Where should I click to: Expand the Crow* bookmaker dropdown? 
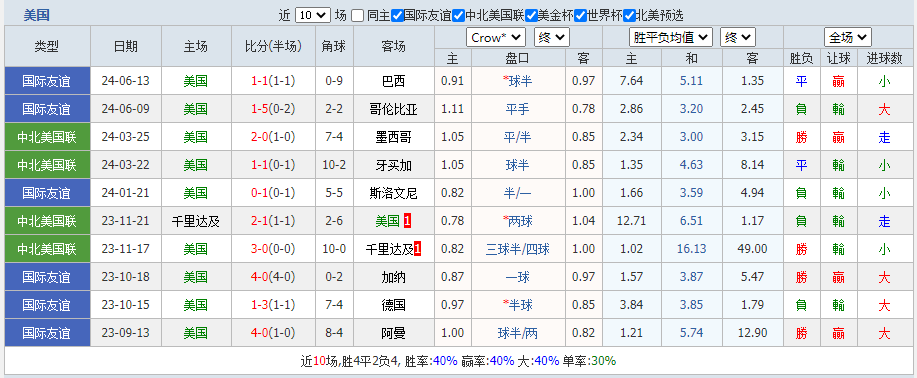pos(496,37)
